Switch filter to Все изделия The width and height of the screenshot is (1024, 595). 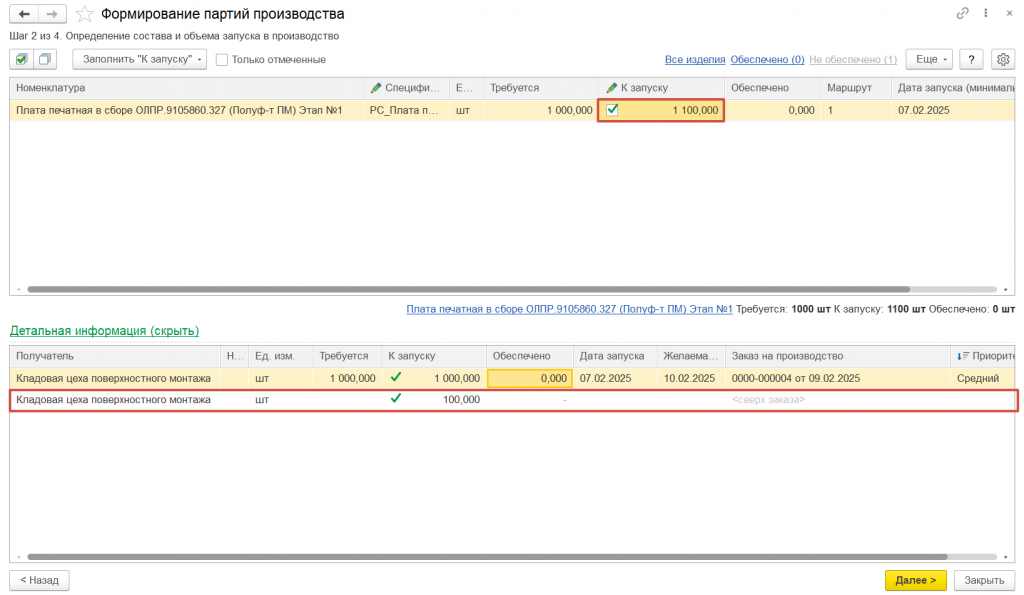tap(695, 59)
